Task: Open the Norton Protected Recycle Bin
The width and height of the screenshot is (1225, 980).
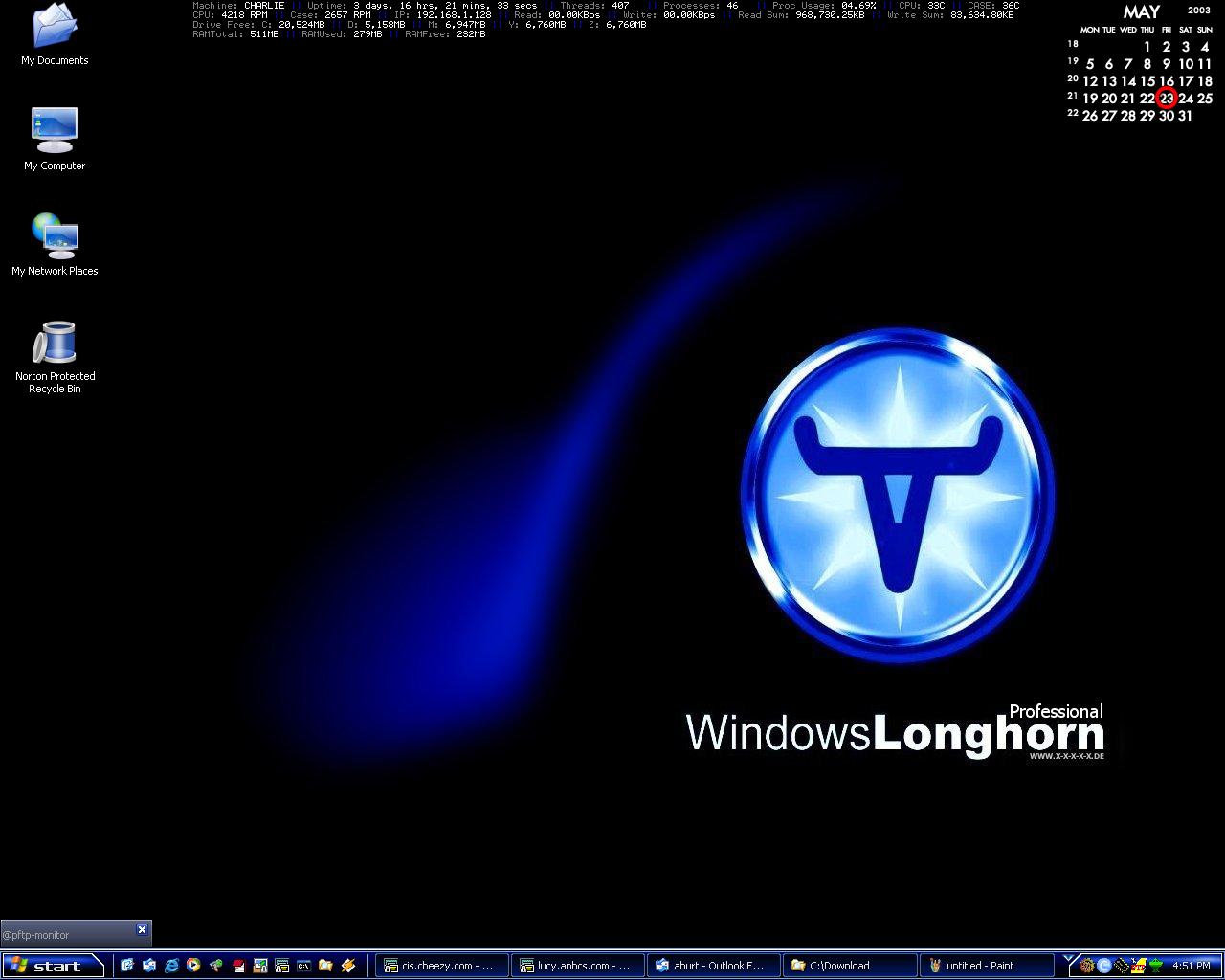Action: (55, 357)
